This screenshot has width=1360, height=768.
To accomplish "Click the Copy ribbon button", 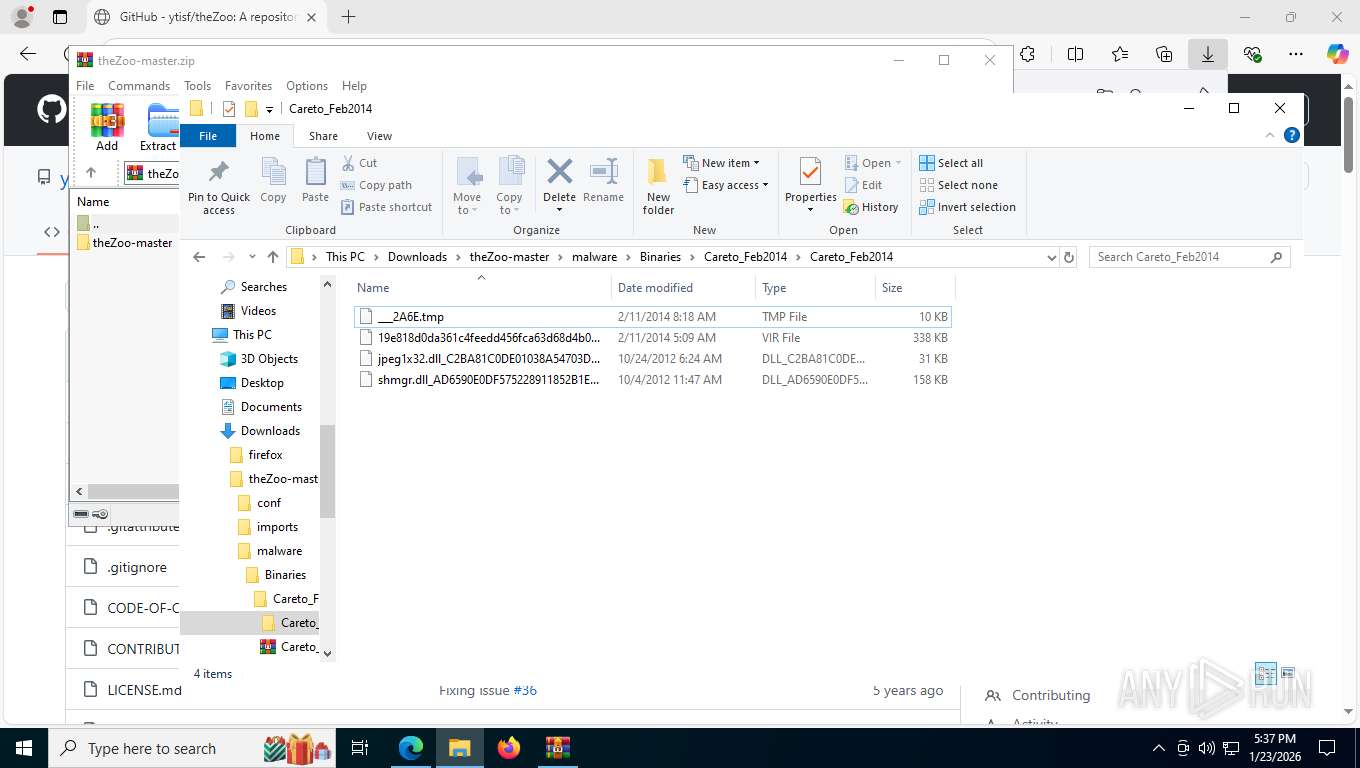I will click(273, 181).
